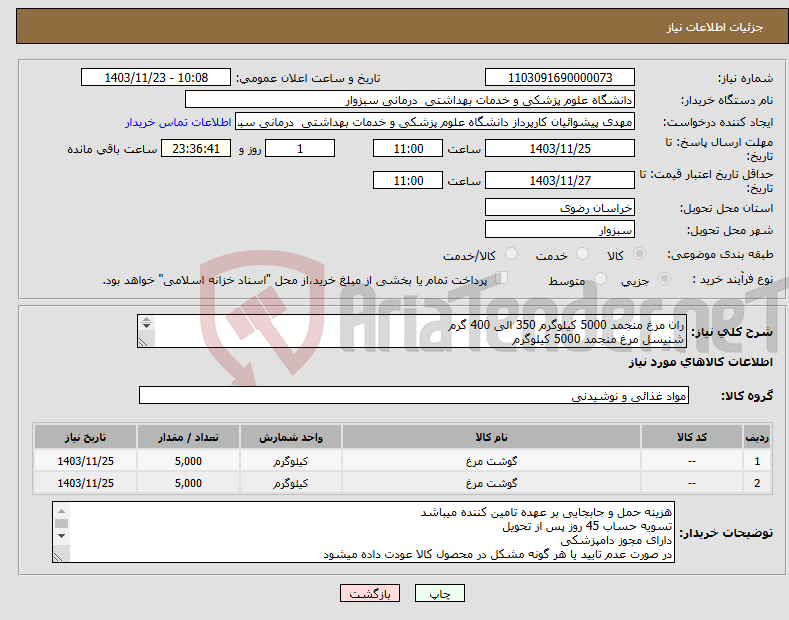The width and height of the screenshot is (789, 620).
Task: Select the کالا/خدمت radio button
Action: coord(511,254)
